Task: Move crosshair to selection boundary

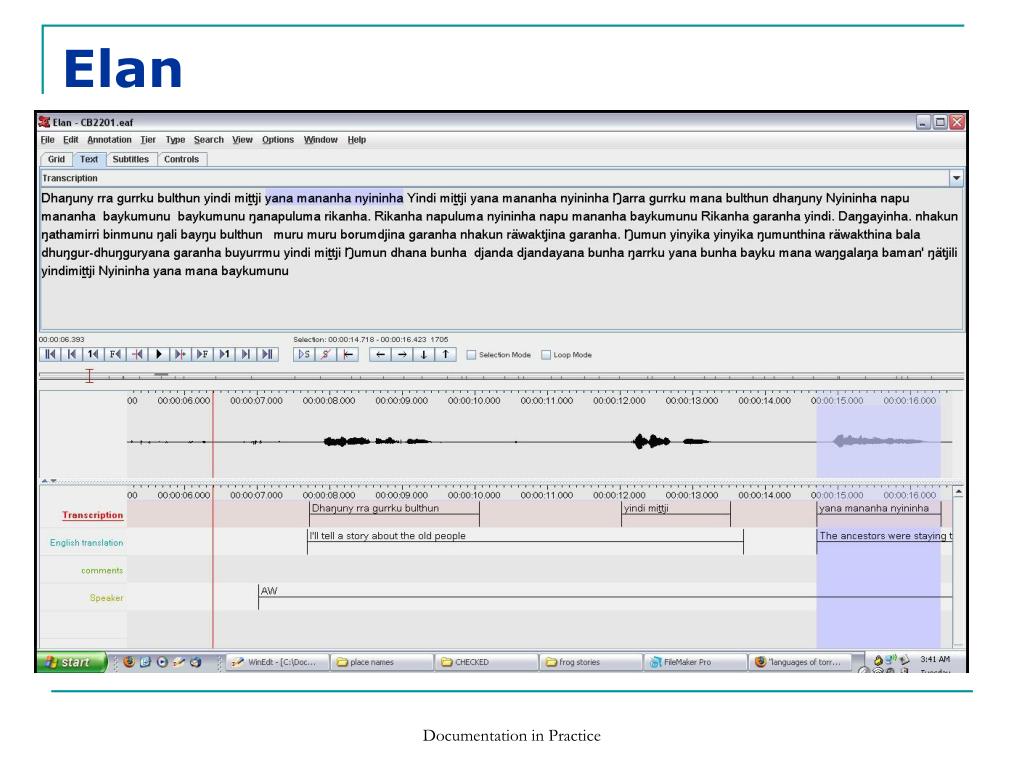Action: (x=348, y=355)
